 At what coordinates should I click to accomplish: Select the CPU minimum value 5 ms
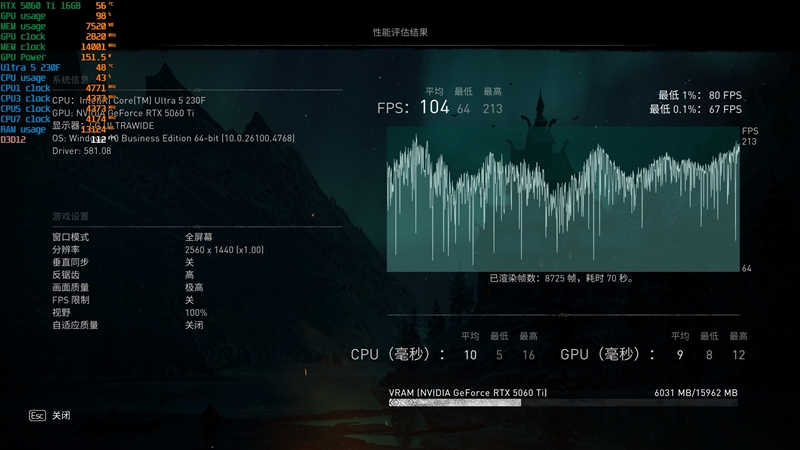click(x=499, y=355)
